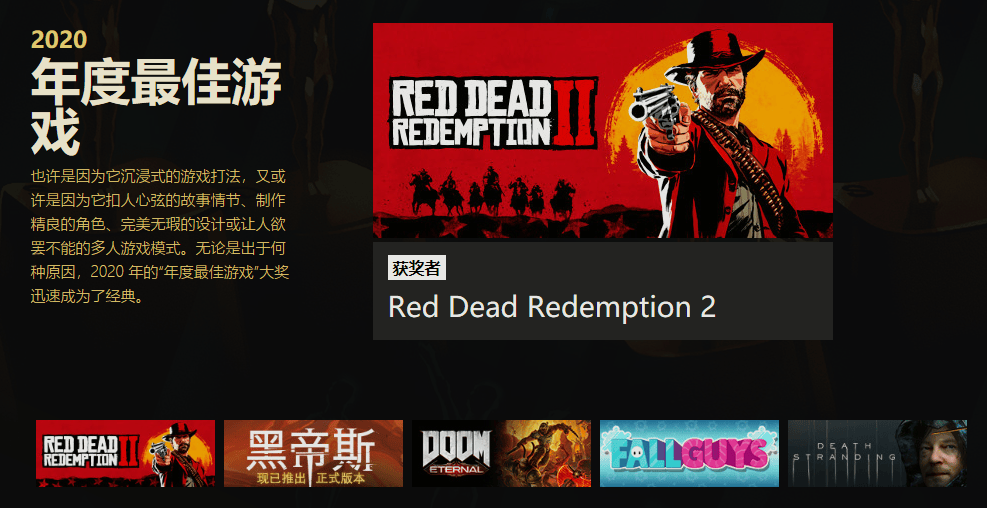Click the Doom Slayer artwork in DOOM thumbnail
This screenshot has width=987, height=508.
[x=544, y=453]
